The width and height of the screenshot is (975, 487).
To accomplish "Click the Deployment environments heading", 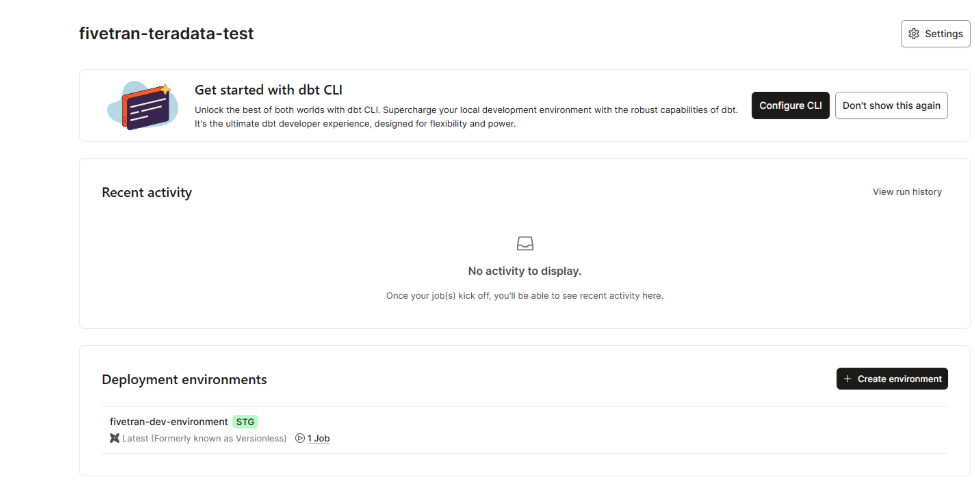I will coord(184,379).
